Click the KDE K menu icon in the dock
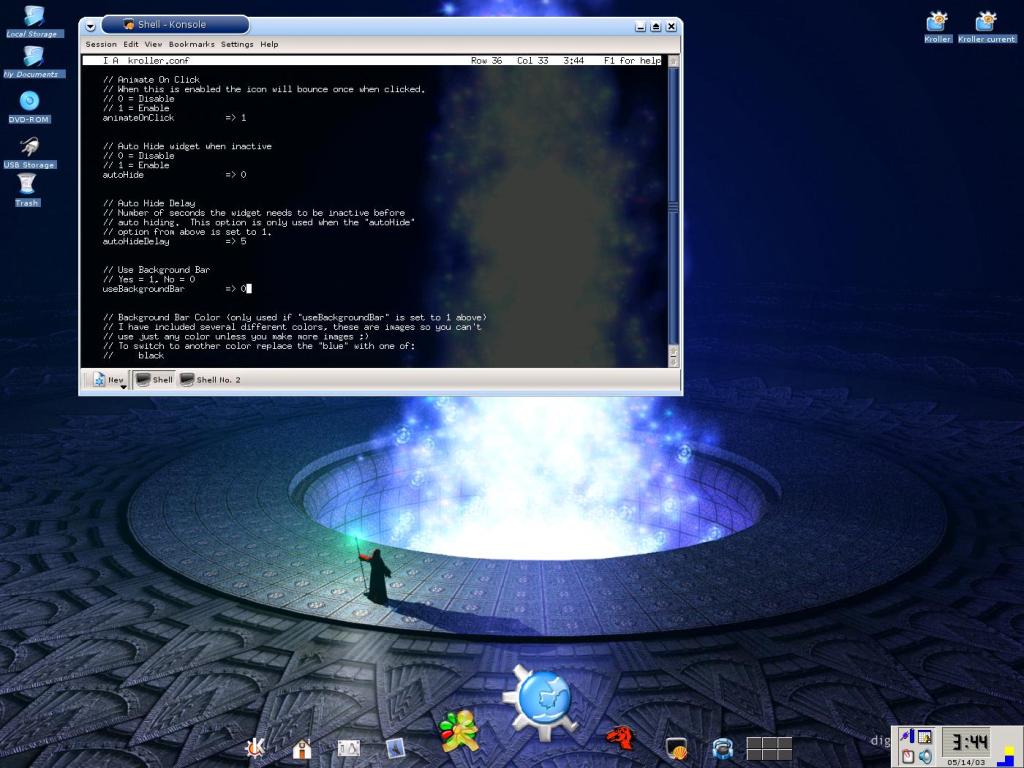 [x=255, y=746]
